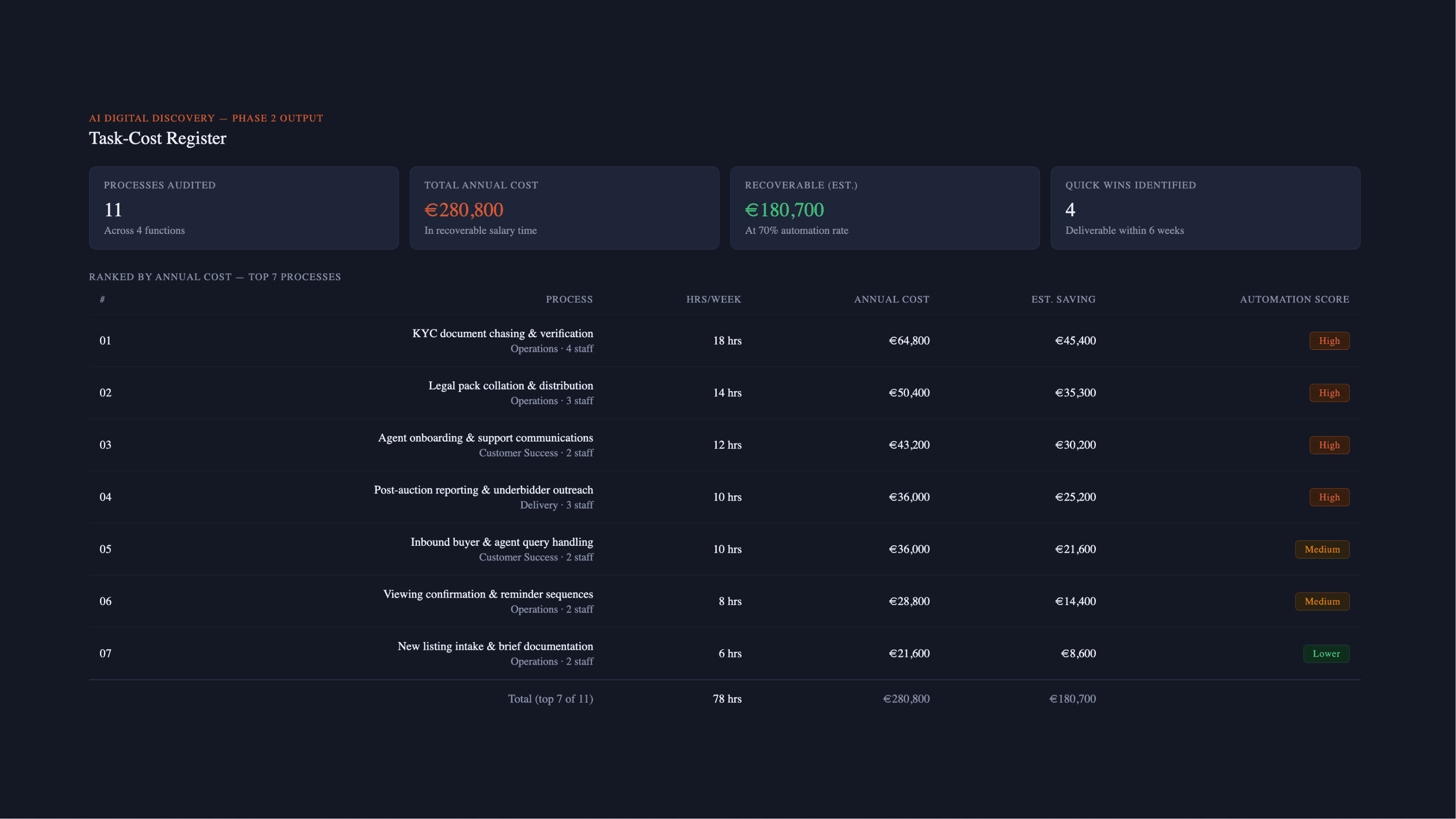
Task: Click the High badge on Post-auction reporting row
Action: point(1329,497)
